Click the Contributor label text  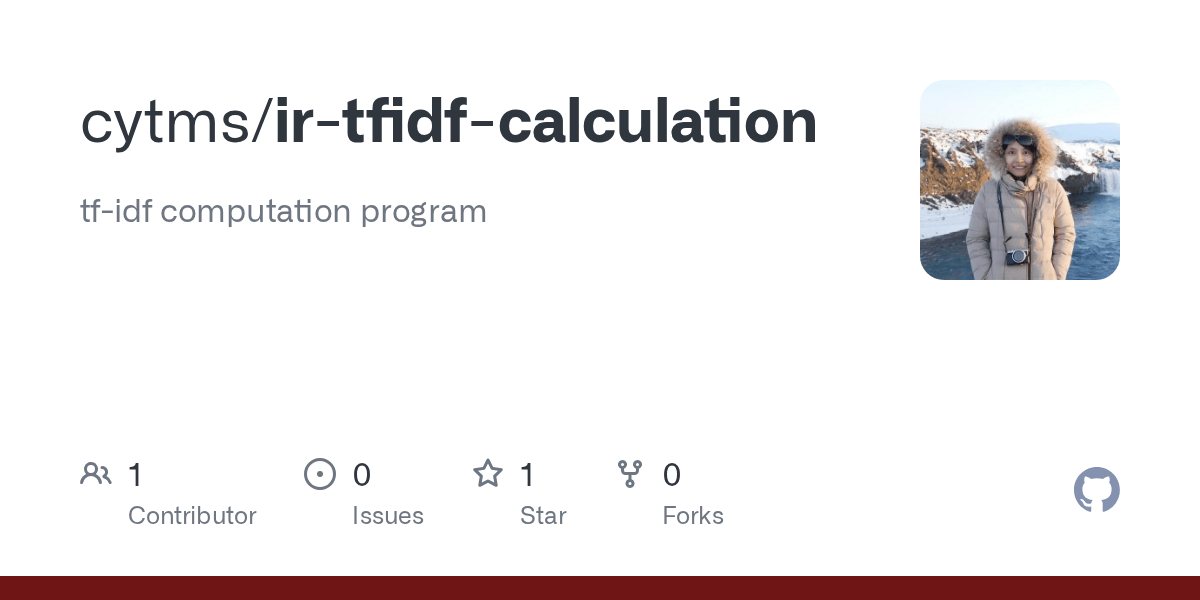point(192,516)
